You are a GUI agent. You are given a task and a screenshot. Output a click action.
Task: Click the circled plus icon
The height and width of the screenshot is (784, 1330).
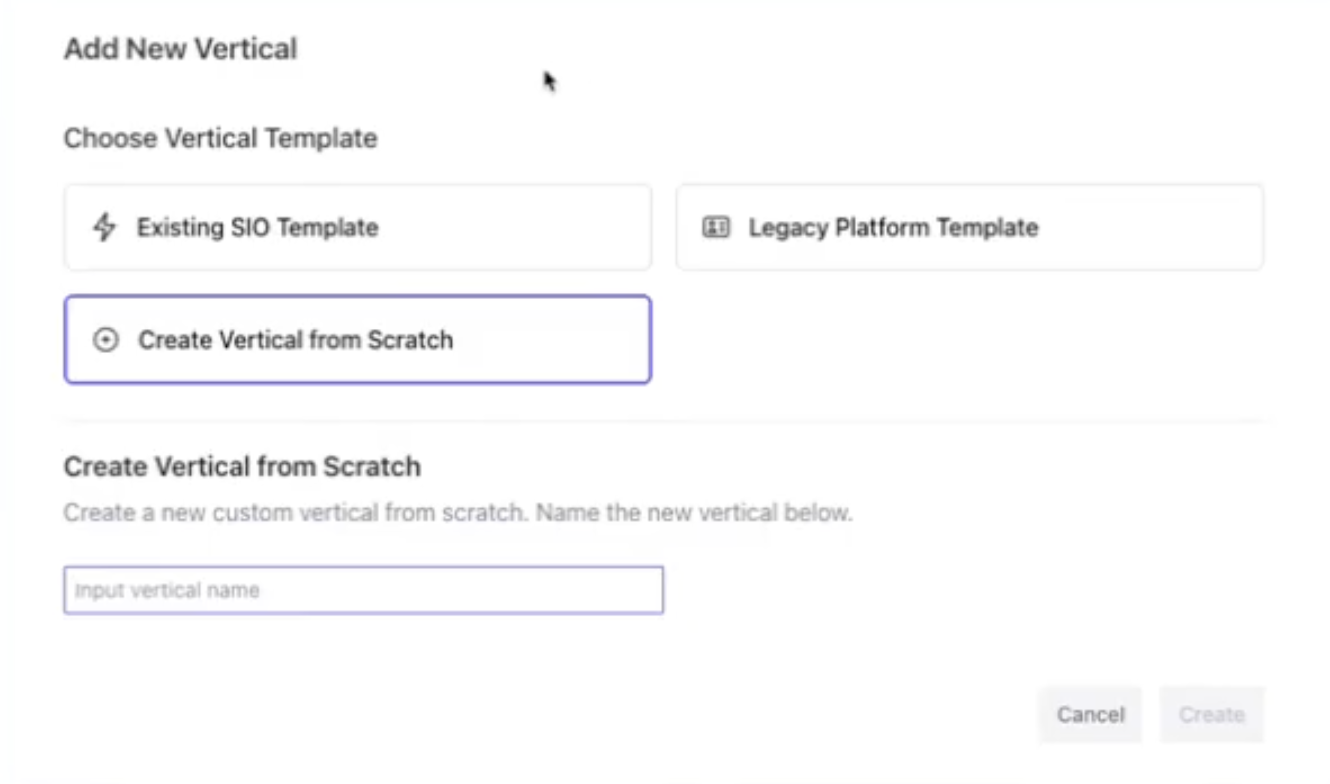(x=105, y=340)
